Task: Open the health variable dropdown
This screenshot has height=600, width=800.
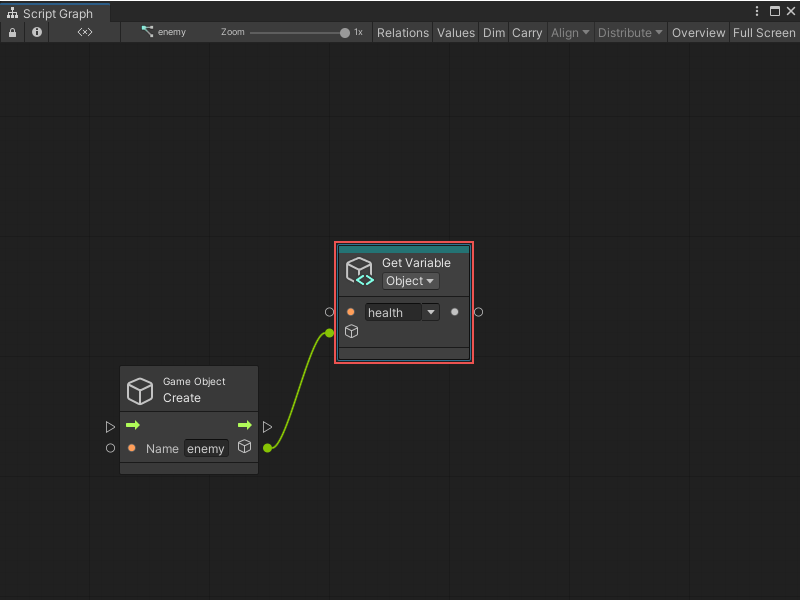Action: click(x=430, y=312)
